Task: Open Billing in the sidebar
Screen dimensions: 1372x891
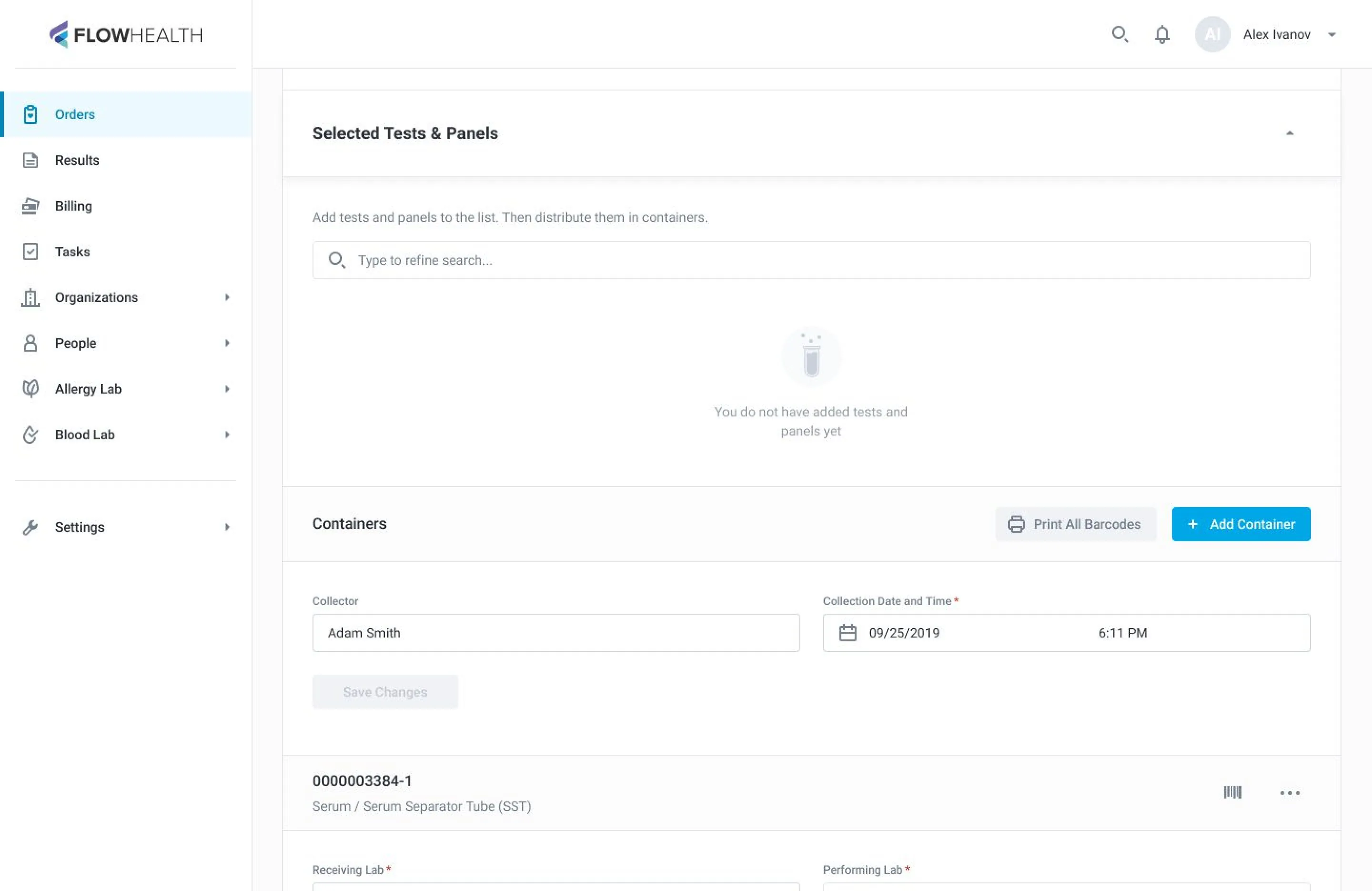Action: [127, 206]
